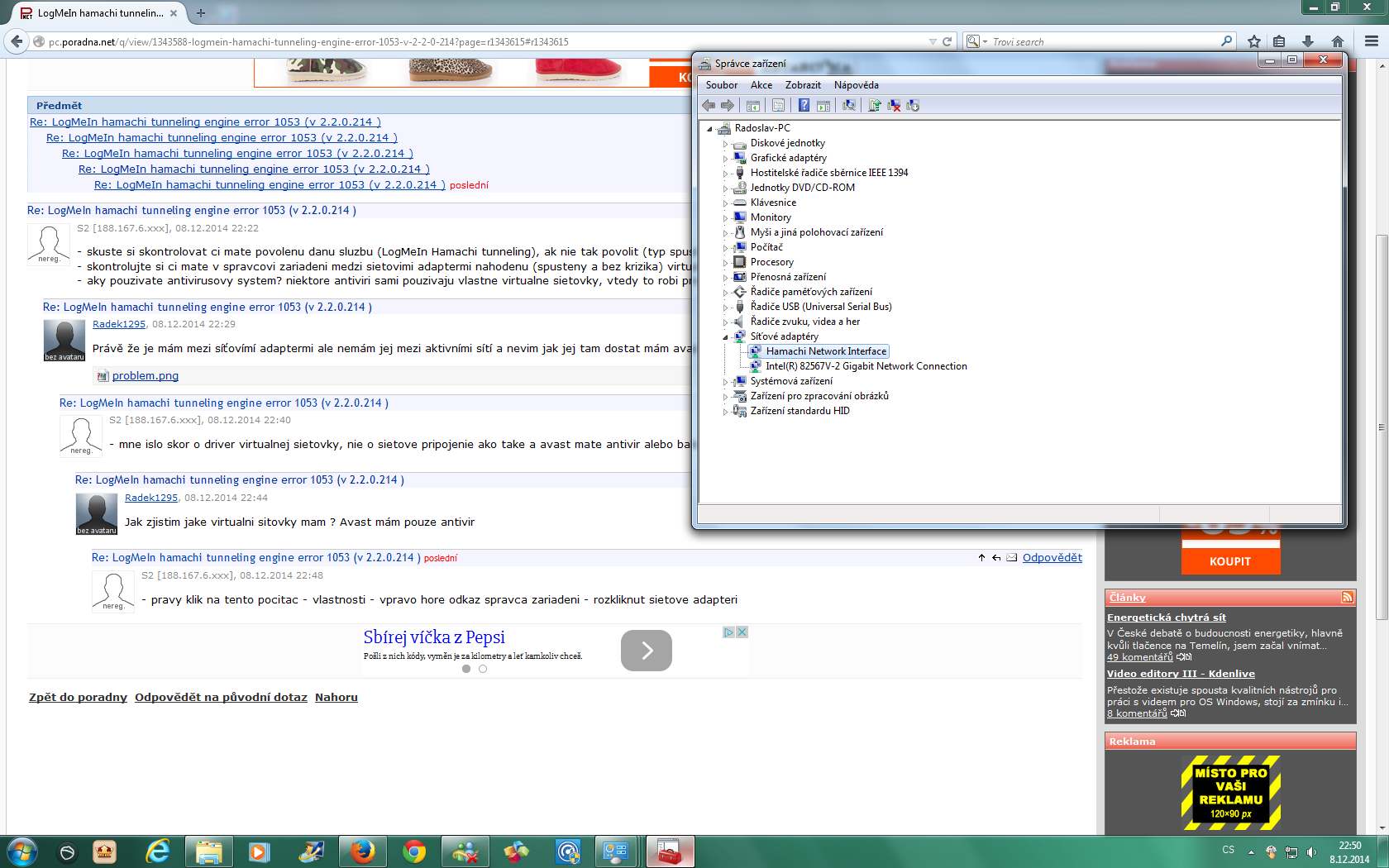Click the taskbar clock showing 22:50
The height and width of the screenshot is (868, 1389).
click(x=1349, y=852)
